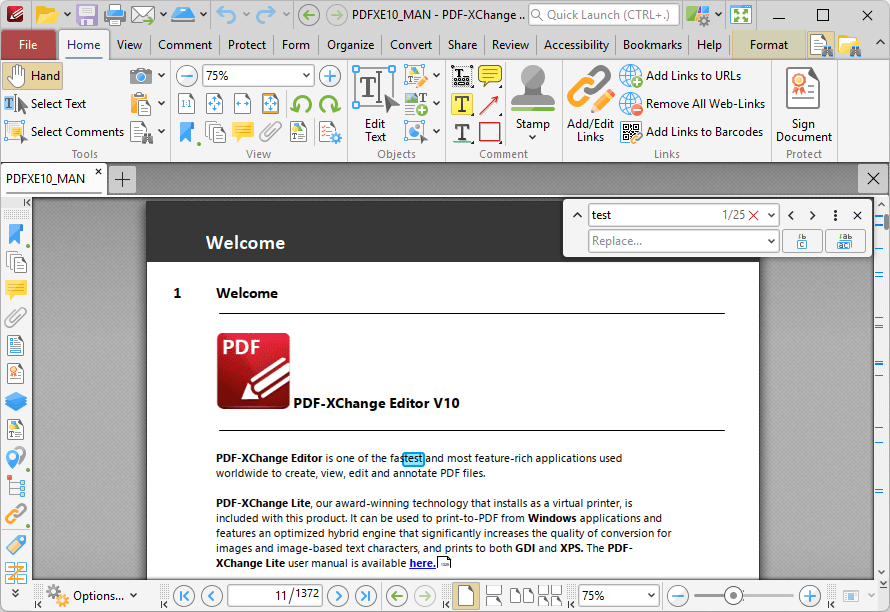Select the Underline Text tool
The image size is (890, 612).
(x=461, y=132)
